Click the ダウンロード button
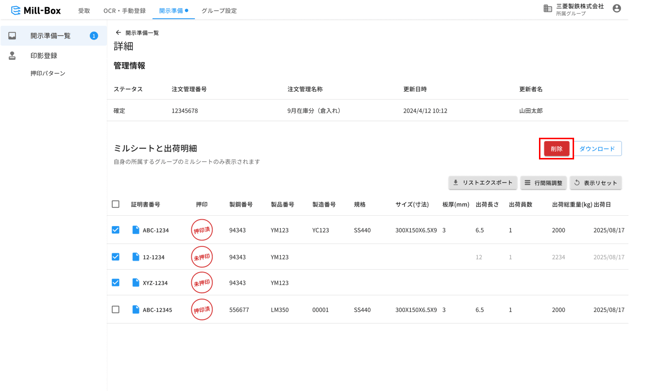Screen dimensions: 670x391 (x=597, y=149)
